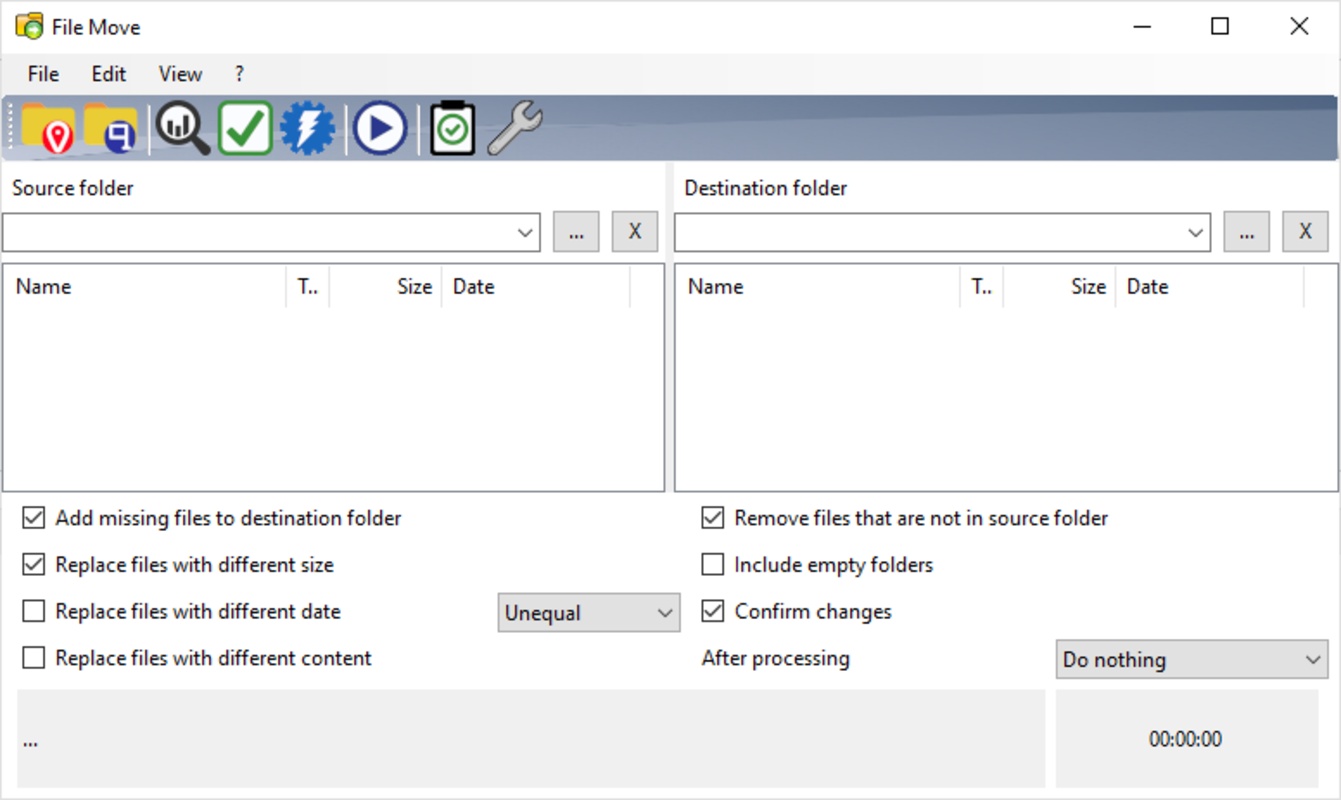Check Include empty folders option
This screenshot has height=800, width=1341.
(x=712, y=565)
